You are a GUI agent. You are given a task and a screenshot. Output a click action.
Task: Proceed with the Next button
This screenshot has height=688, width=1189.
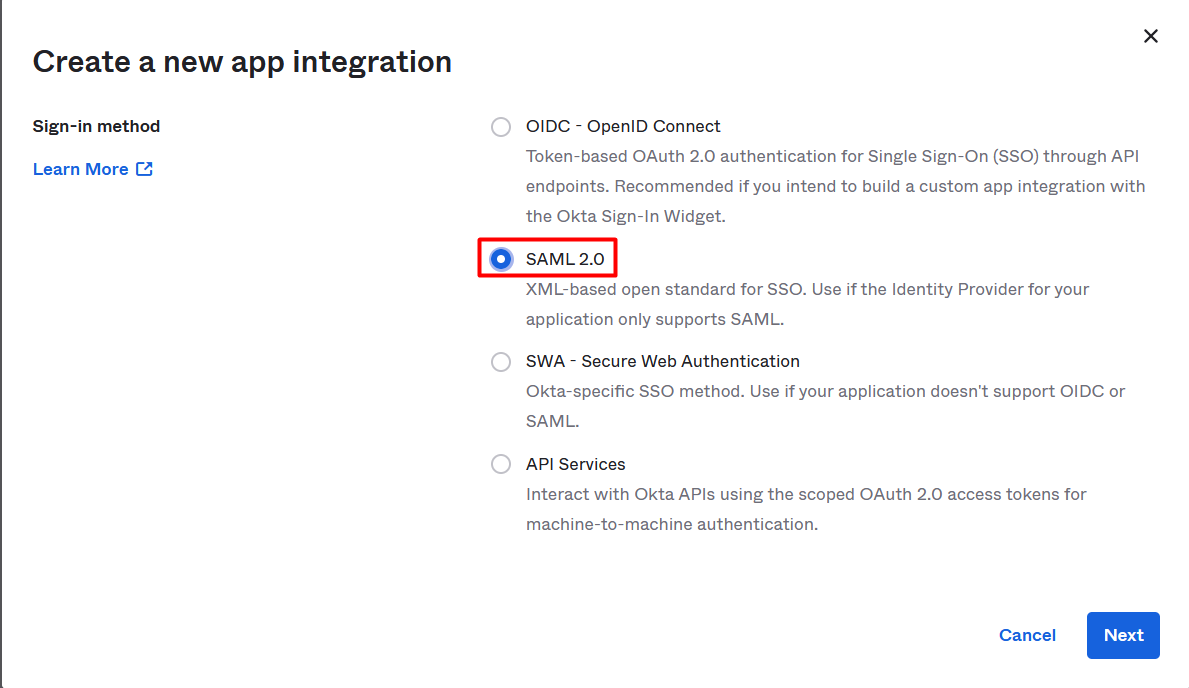point(1123,635)
